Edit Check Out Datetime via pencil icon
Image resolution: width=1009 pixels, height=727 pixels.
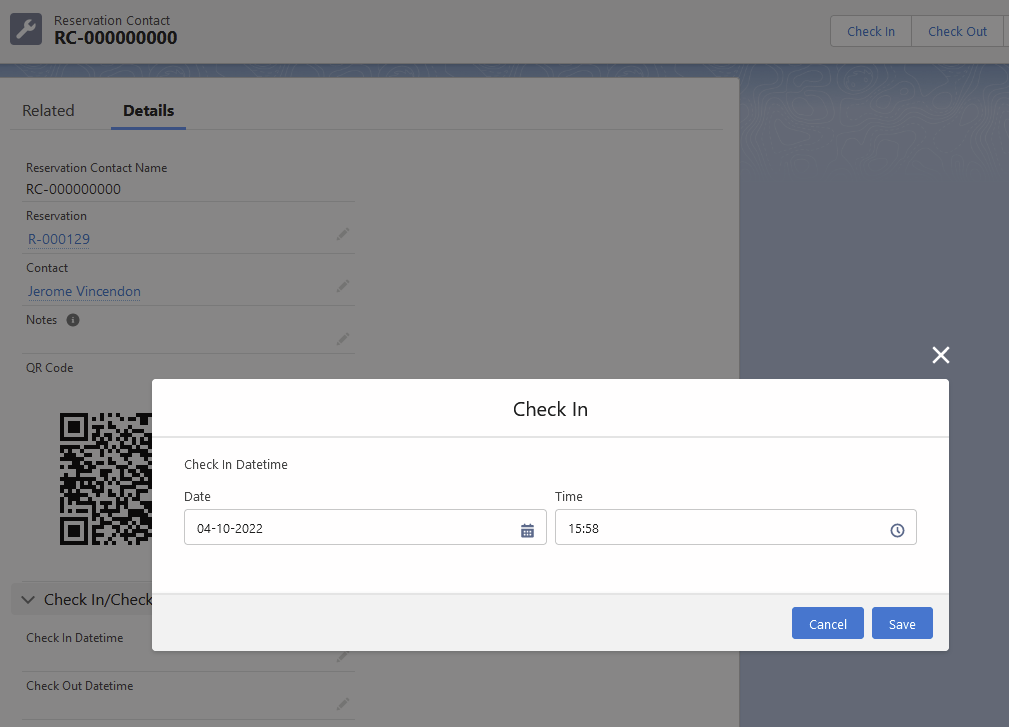tap(343, 704)
